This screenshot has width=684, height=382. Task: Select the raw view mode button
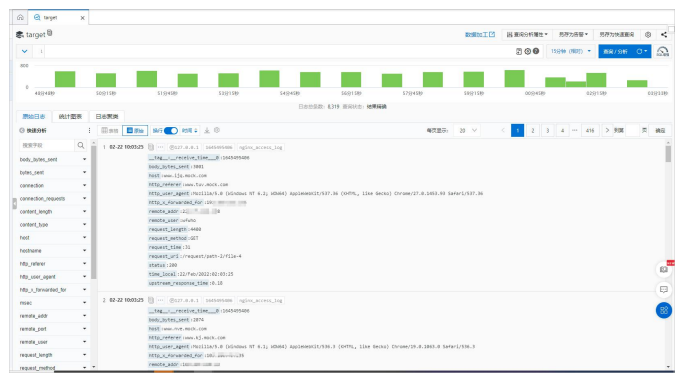(x=135, y=130)
